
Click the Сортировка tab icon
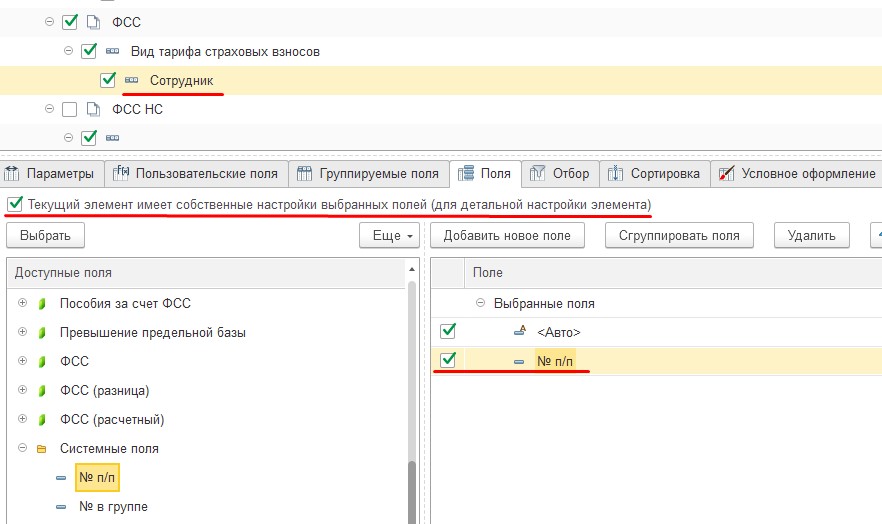point(615,173)
